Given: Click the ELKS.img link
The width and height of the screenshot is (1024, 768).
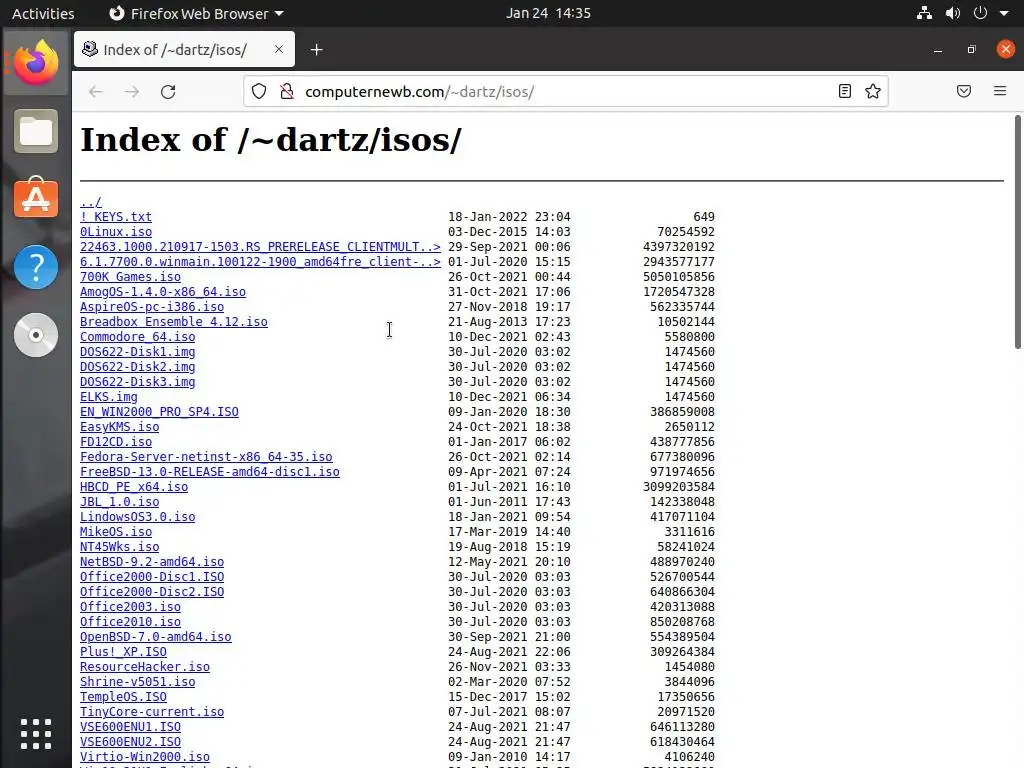Looking at the screenshot, I should coord(108,397).
